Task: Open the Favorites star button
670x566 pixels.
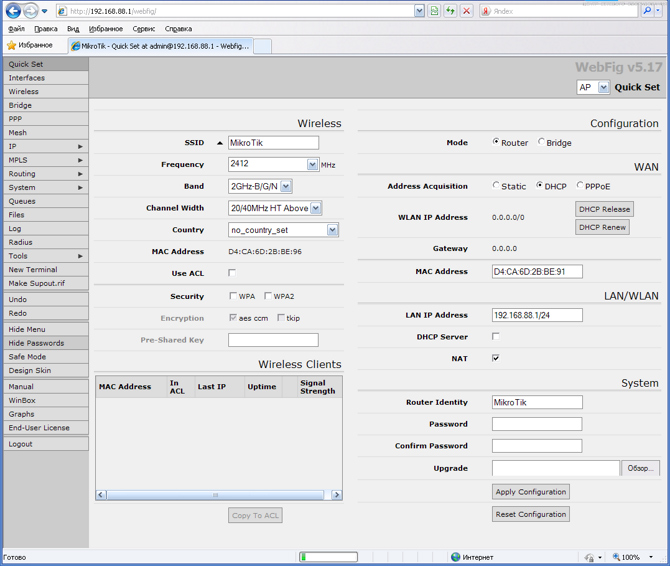Action: click(x=30, y=45)
